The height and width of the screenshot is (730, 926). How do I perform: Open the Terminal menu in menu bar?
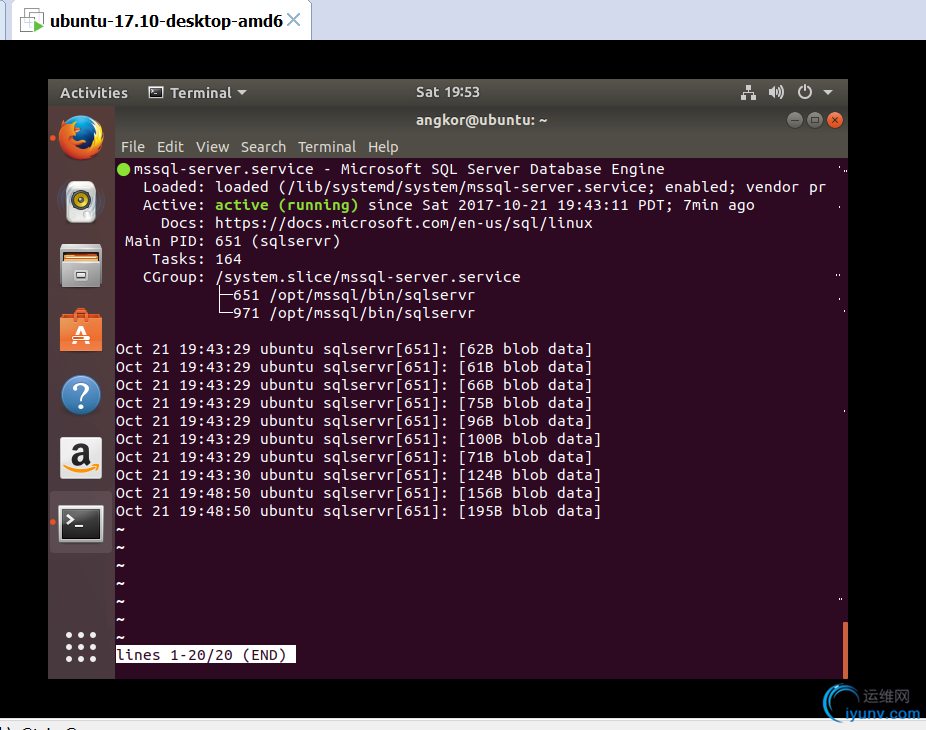(x=327, y=147)
